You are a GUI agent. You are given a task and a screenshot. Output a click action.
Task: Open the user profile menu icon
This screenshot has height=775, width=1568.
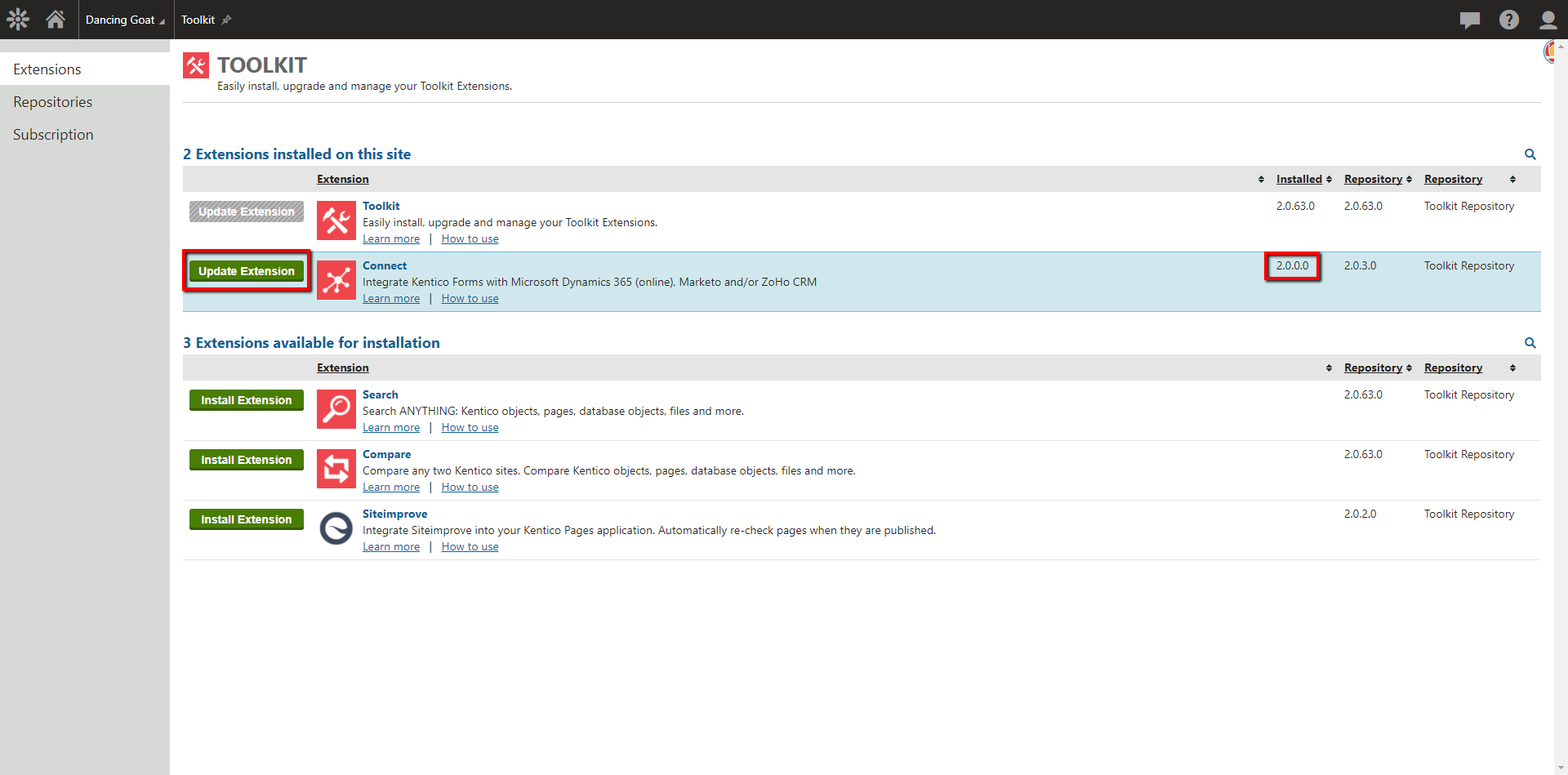pyautogui.click(x=1548, y=20)
